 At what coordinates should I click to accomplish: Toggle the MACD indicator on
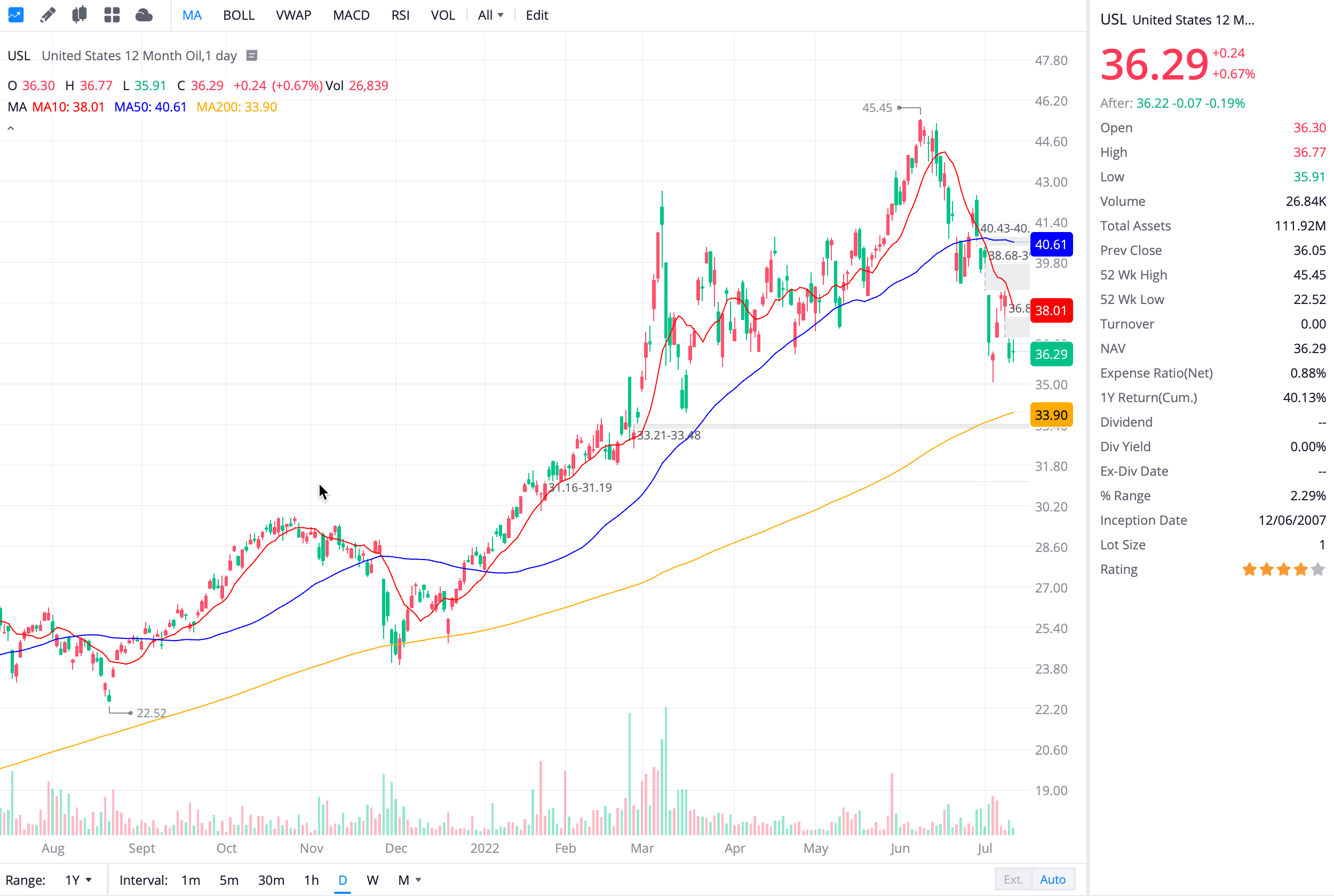pos(351,15)
